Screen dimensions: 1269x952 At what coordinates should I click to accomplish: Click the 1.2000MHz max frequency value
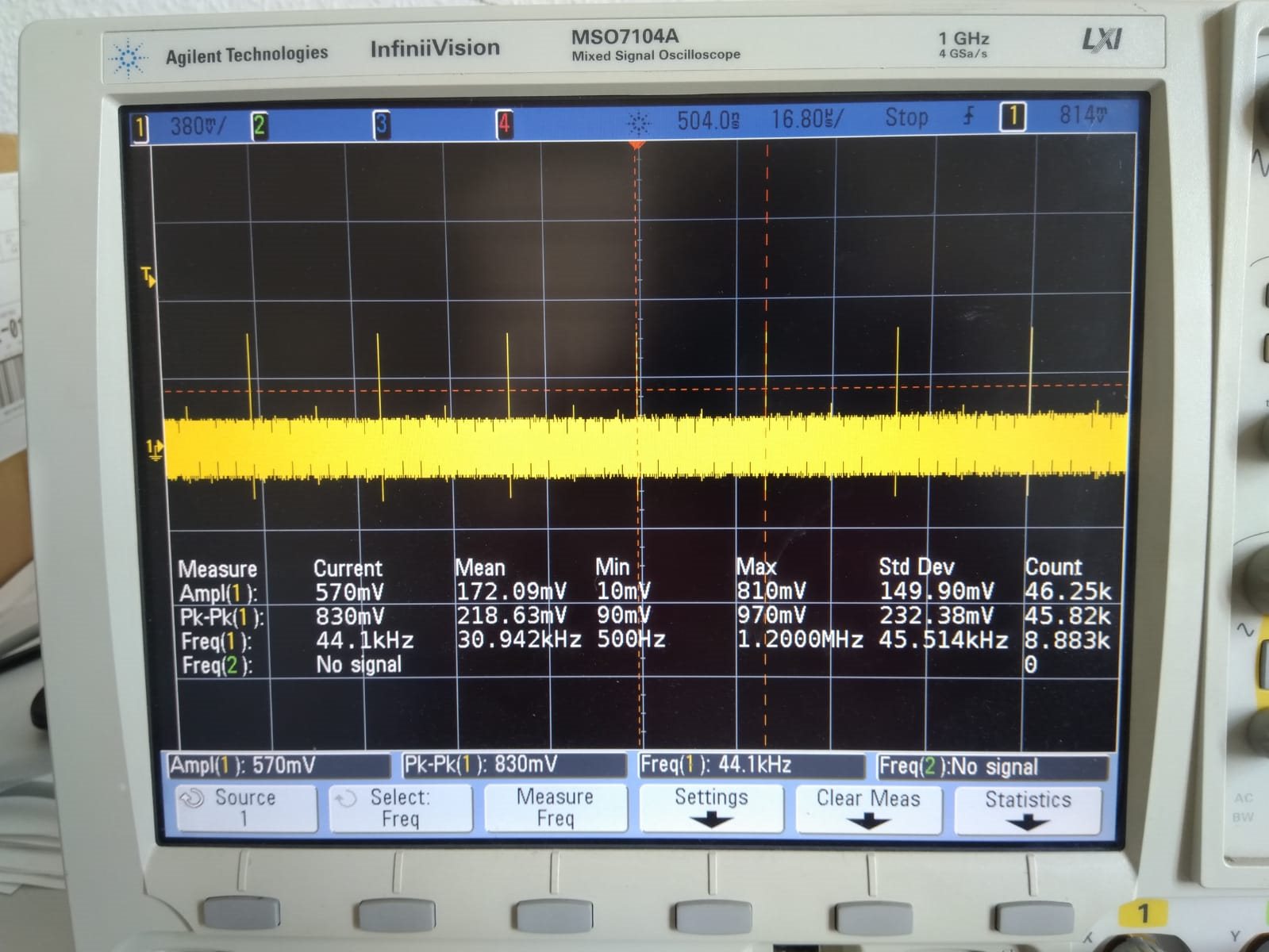800,639
